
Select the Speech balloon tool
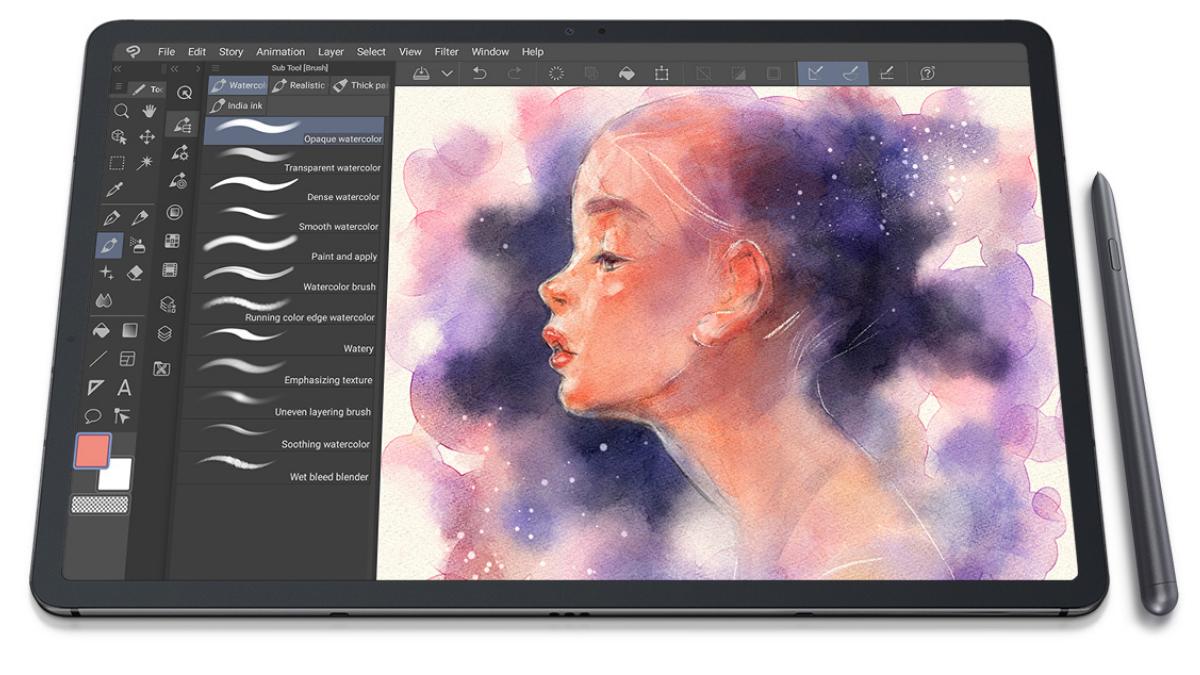[x=94, y=416]
